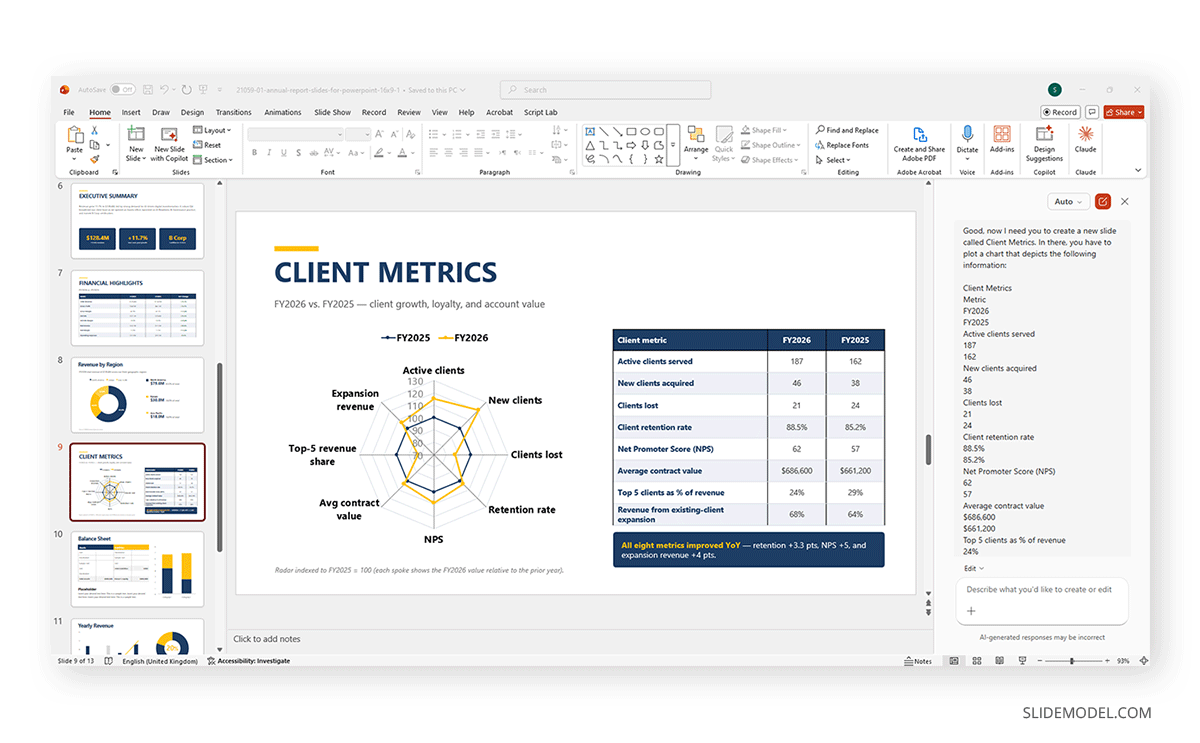Start presentation from beginning icon

tap(202, 89)
